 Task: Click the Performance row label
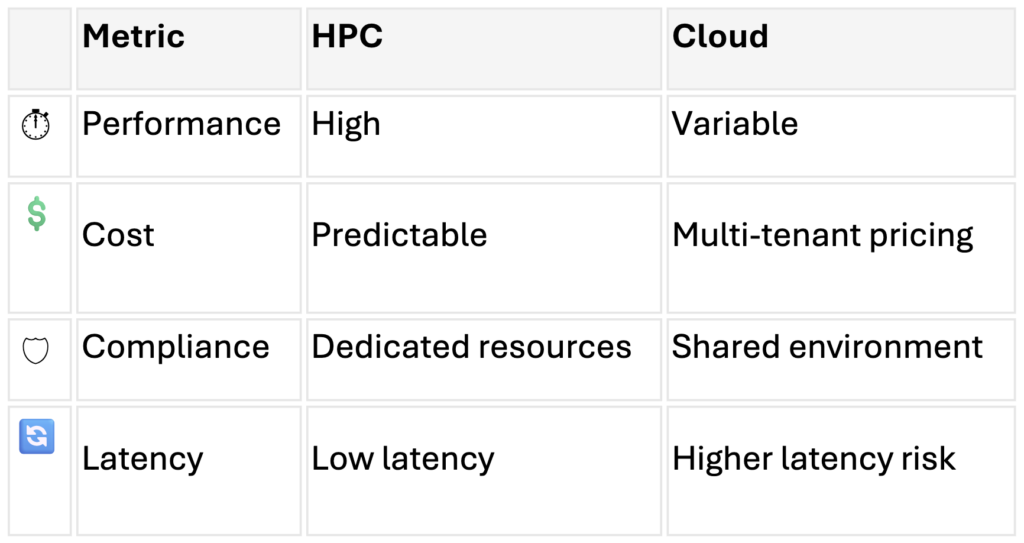181,124
